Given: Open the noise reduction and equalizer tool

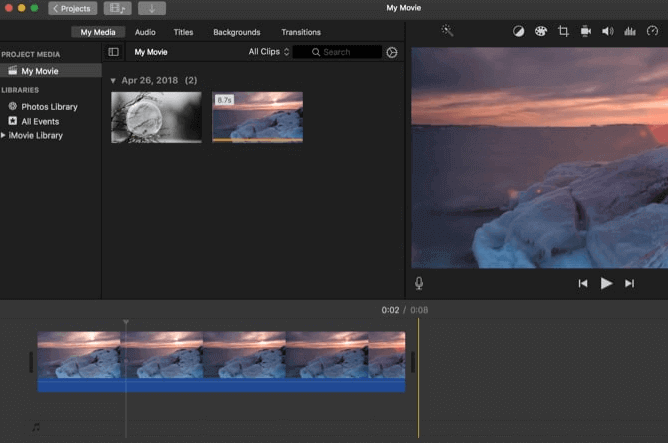Looking at the screenshot, I should tap(629, 31).
